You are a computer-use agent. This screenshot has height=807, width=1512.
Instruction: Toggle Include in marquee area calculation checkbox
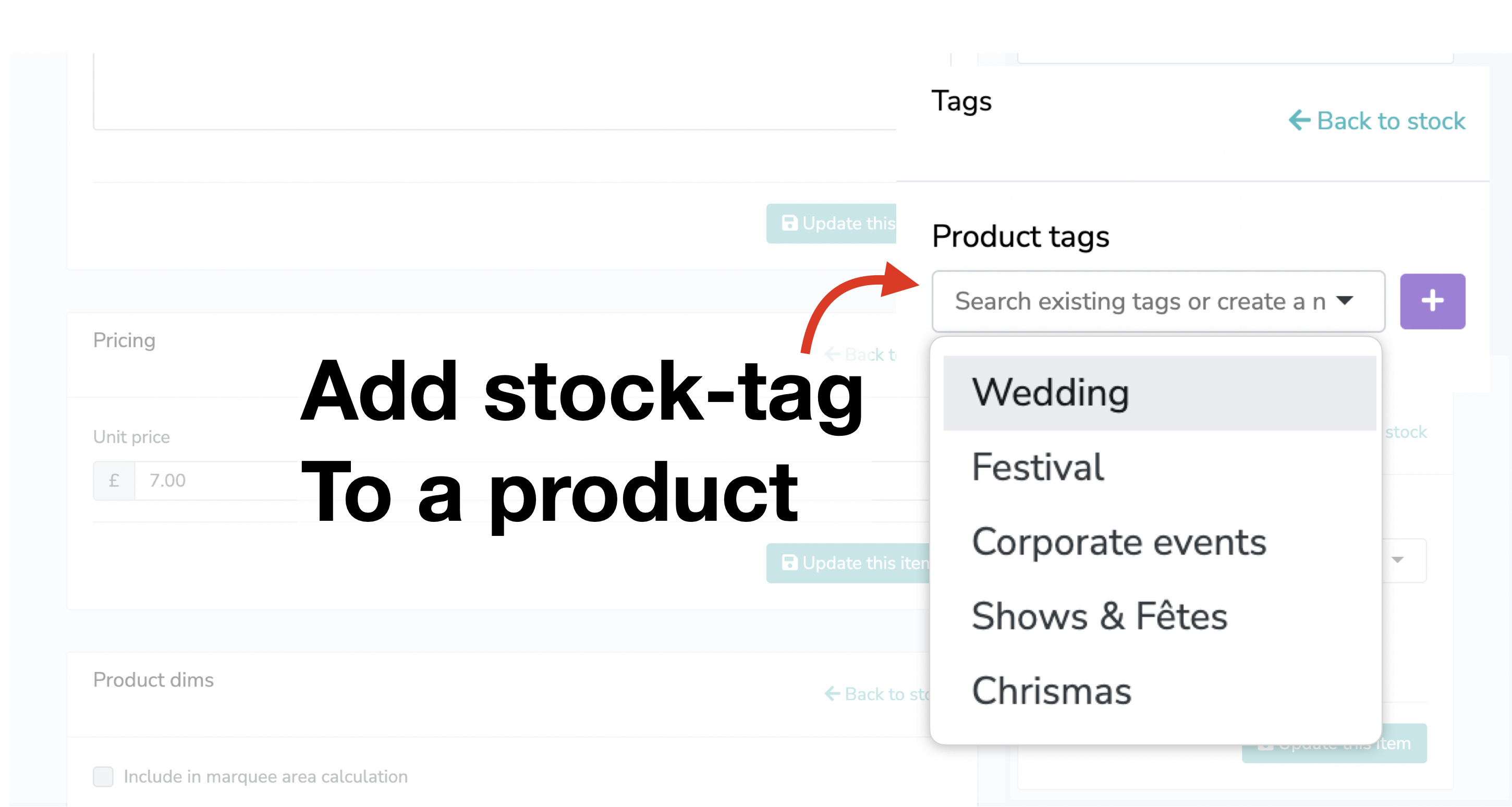[x=103, y=776]
